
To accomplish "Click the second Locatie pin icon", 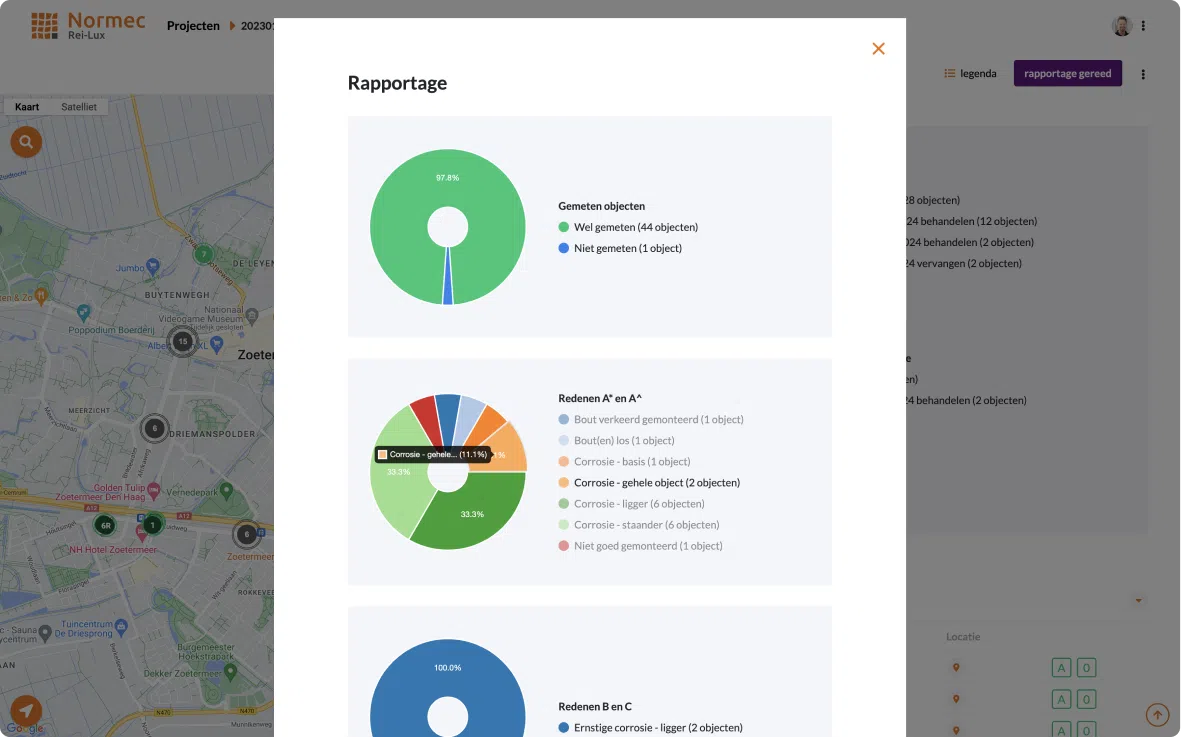I will point(956,699).
